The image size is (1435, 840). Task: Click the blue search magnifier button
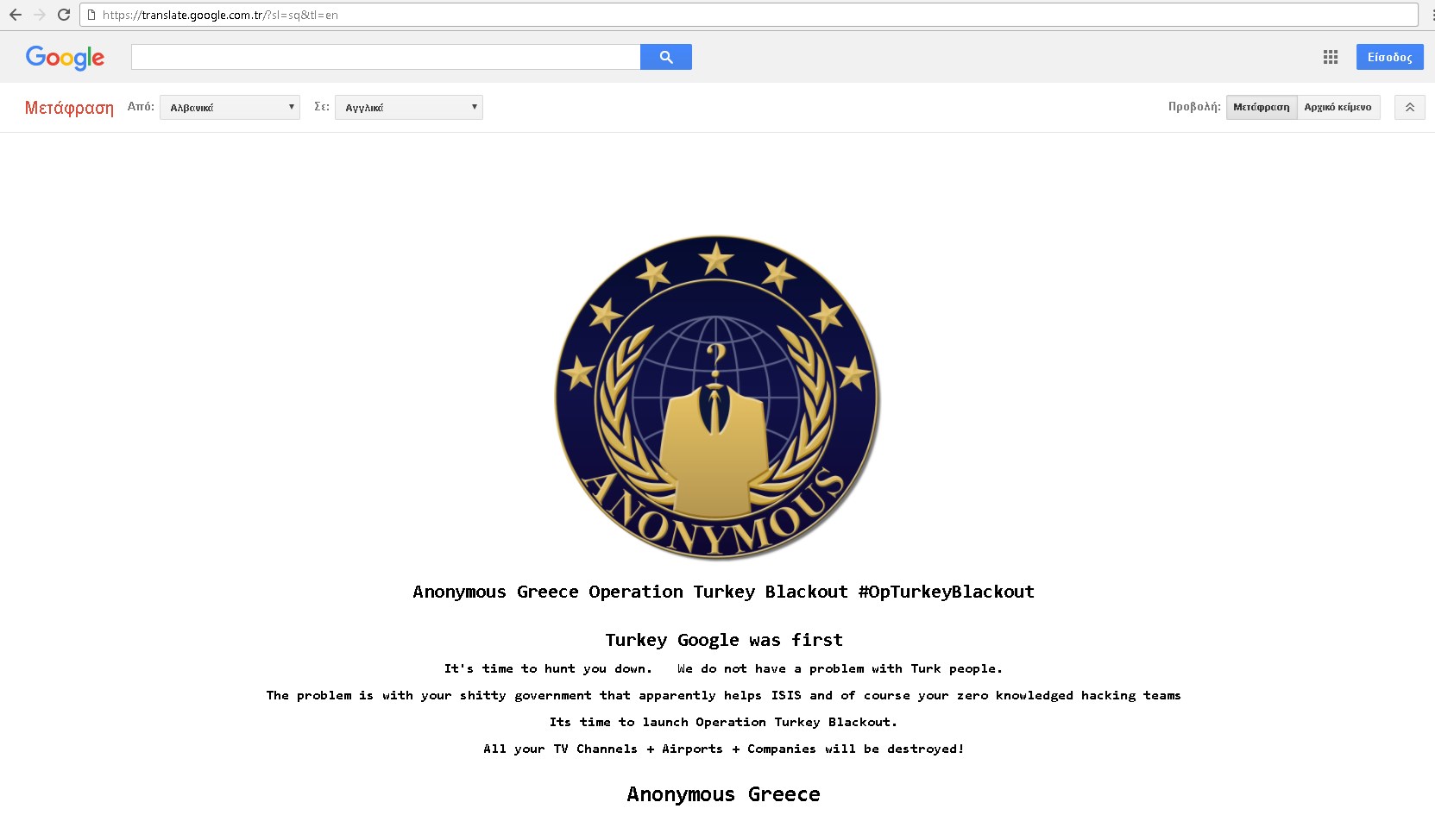click(x=665, y=57)
